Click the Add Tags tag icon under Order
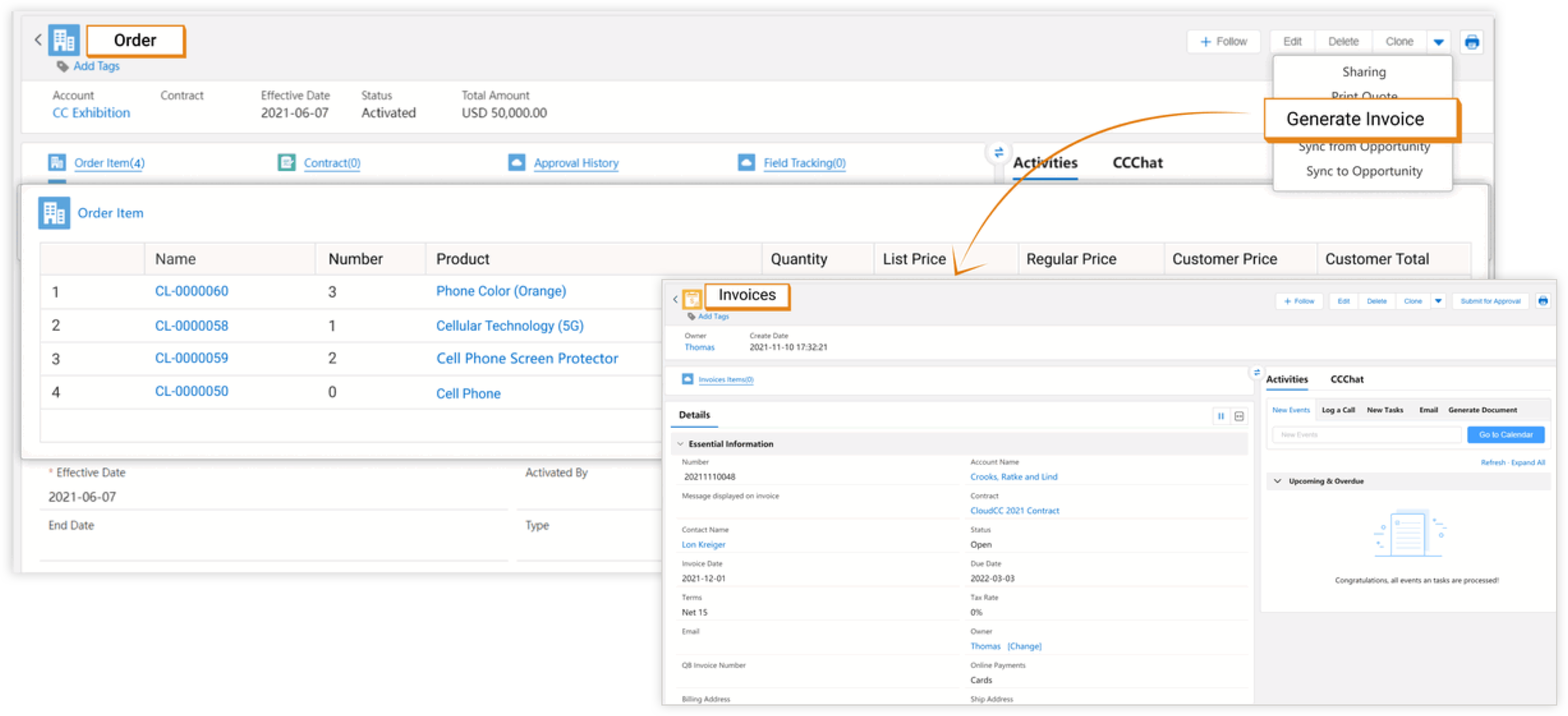 point(62,66)
